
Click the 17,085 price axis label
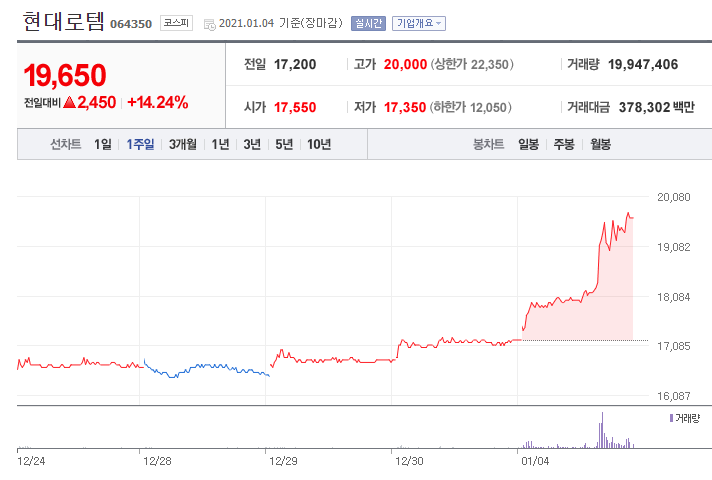pyautogui.click(x=673, y=346)
